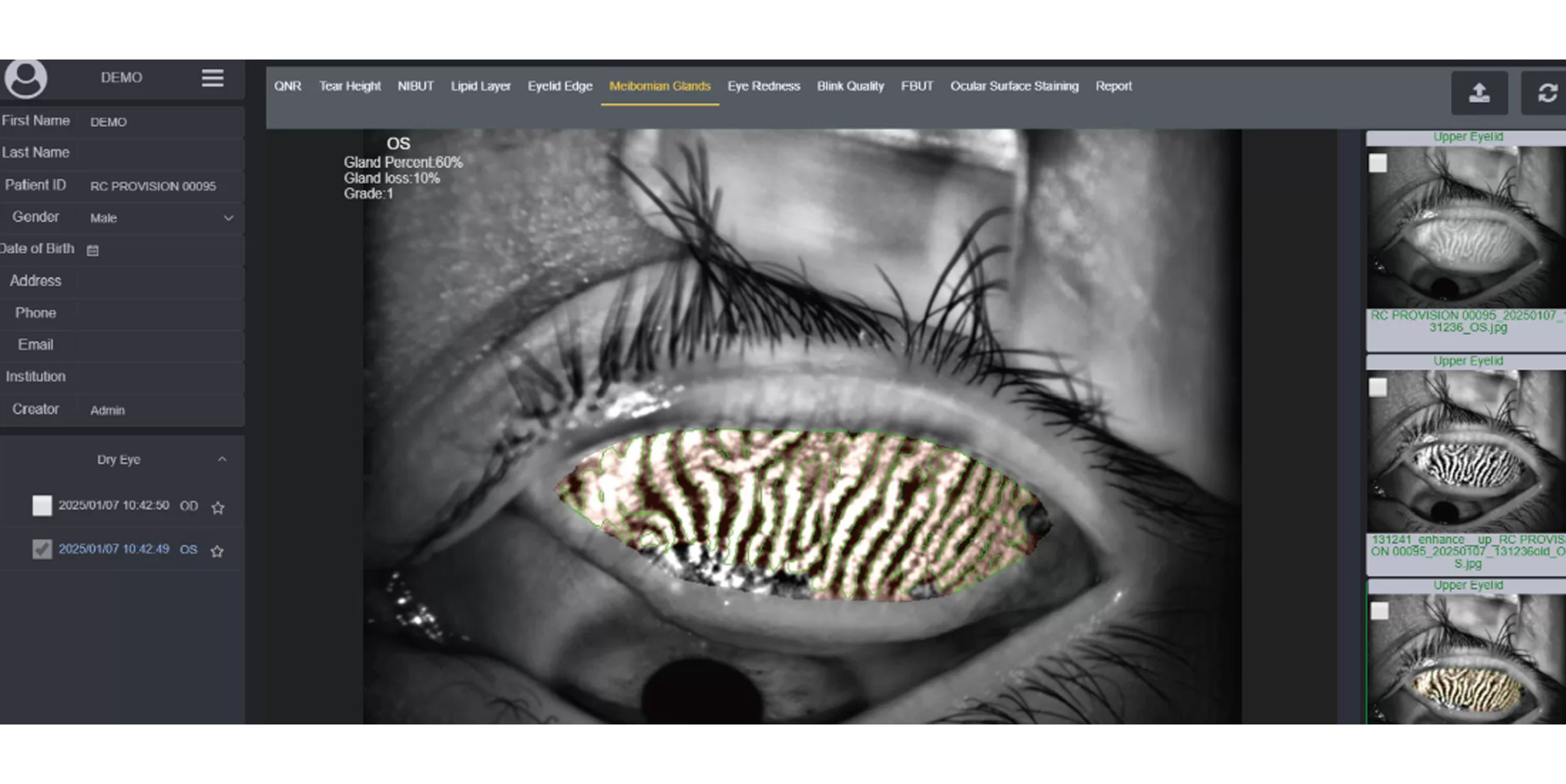1566x784 pixels.
Task: Uncheck the OS 10:42:49 record checkbox
Action: 42,550
